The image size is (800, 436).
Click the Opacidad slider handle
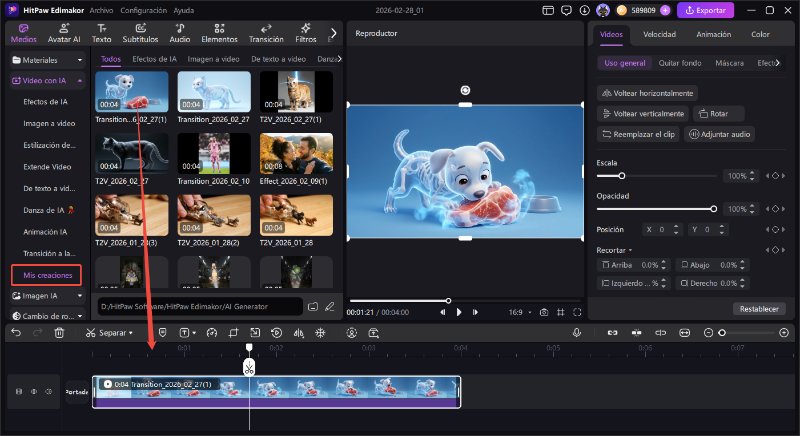pos(713,208)
